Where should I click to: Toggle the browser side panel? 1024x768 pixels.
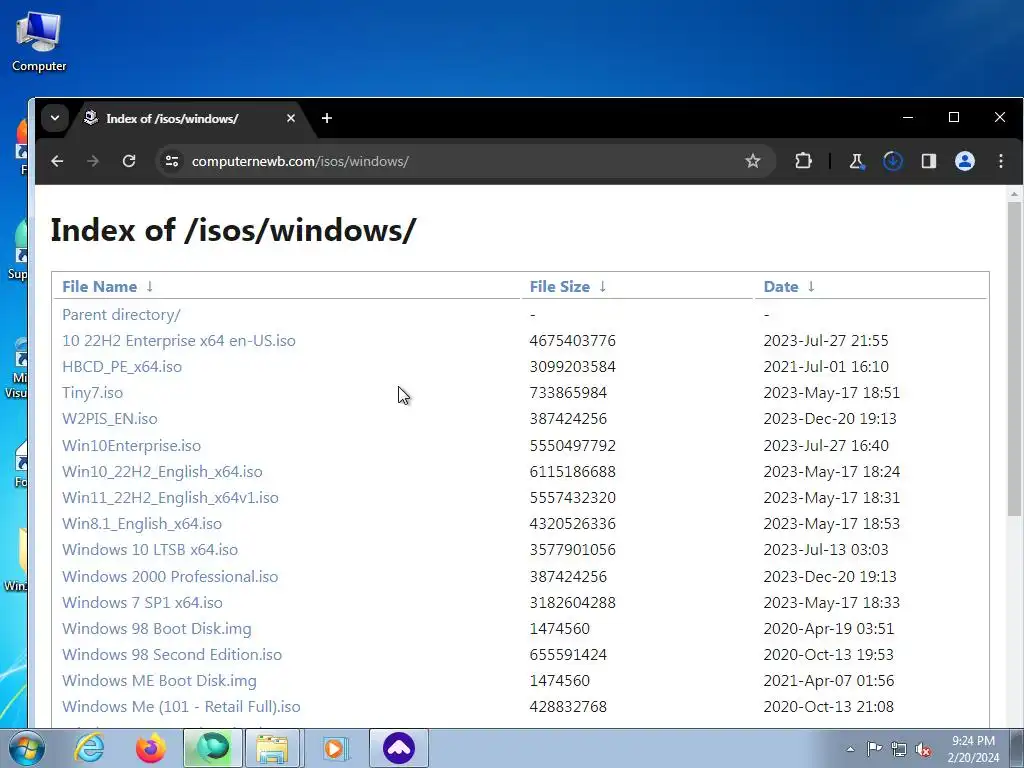point(929,161)
